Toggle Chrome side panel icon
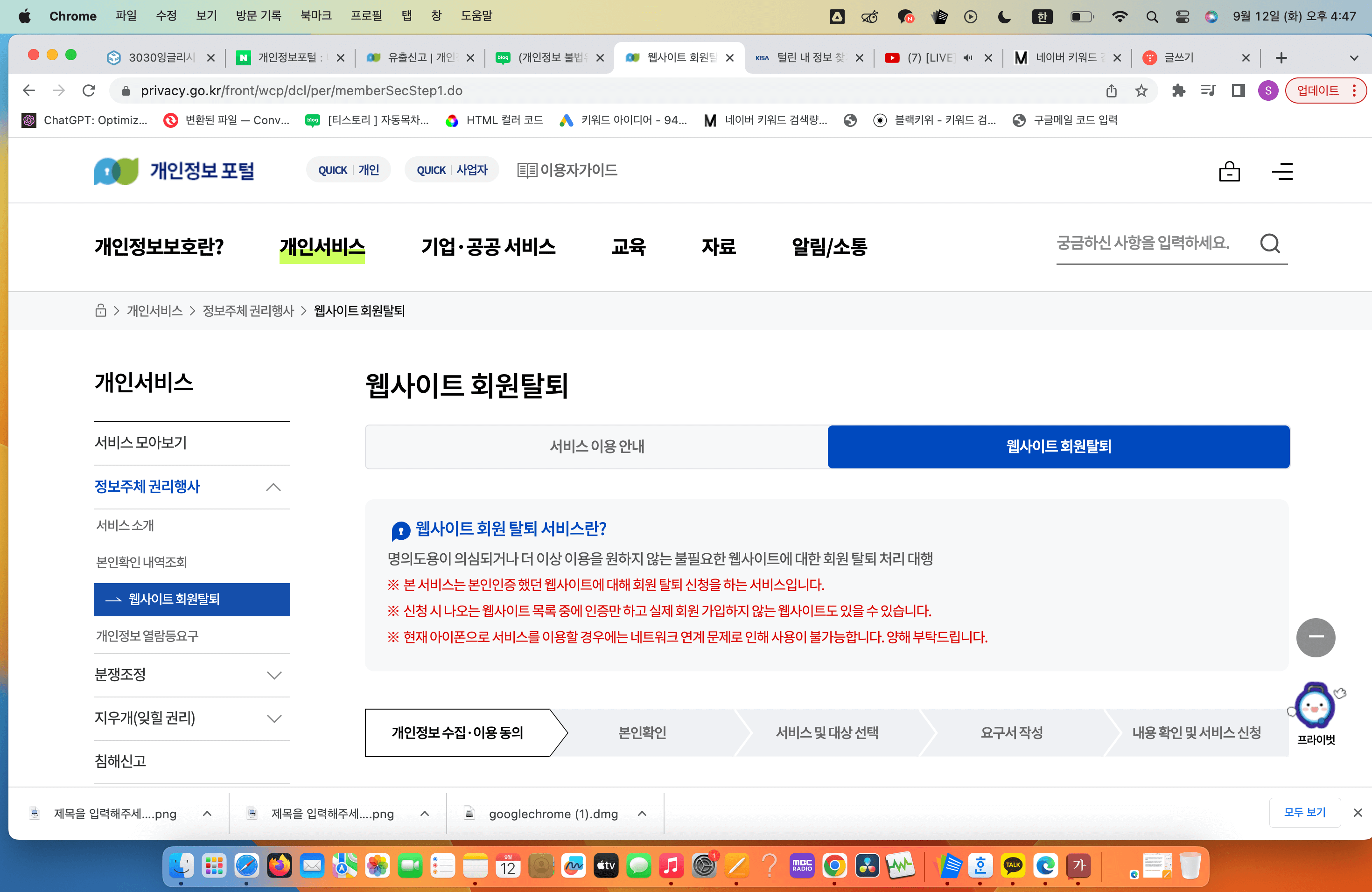The width and height of the screenshot is (1372, 892). tap(1238, 91)
